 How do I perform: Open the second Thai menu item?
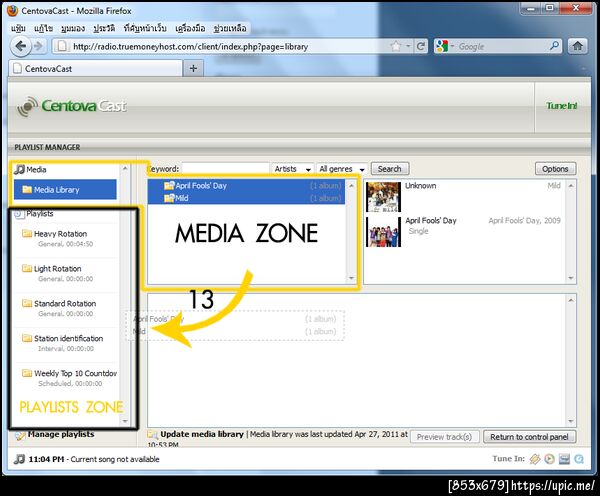click(x=43, y=28)
